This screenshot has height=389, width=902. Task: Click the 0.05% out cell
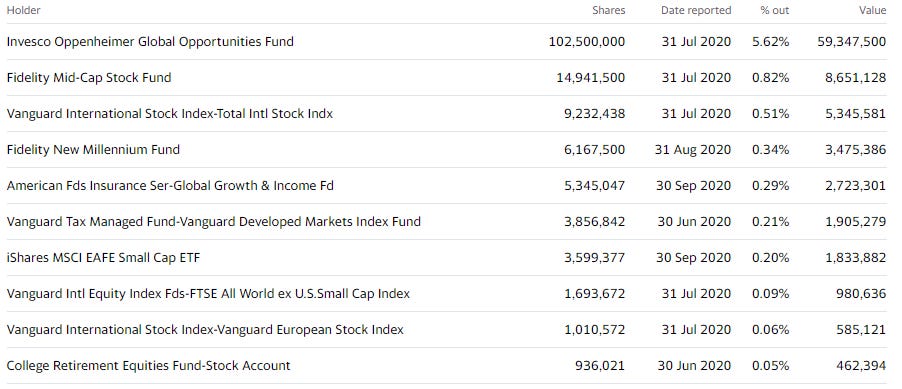coord(770,365)
